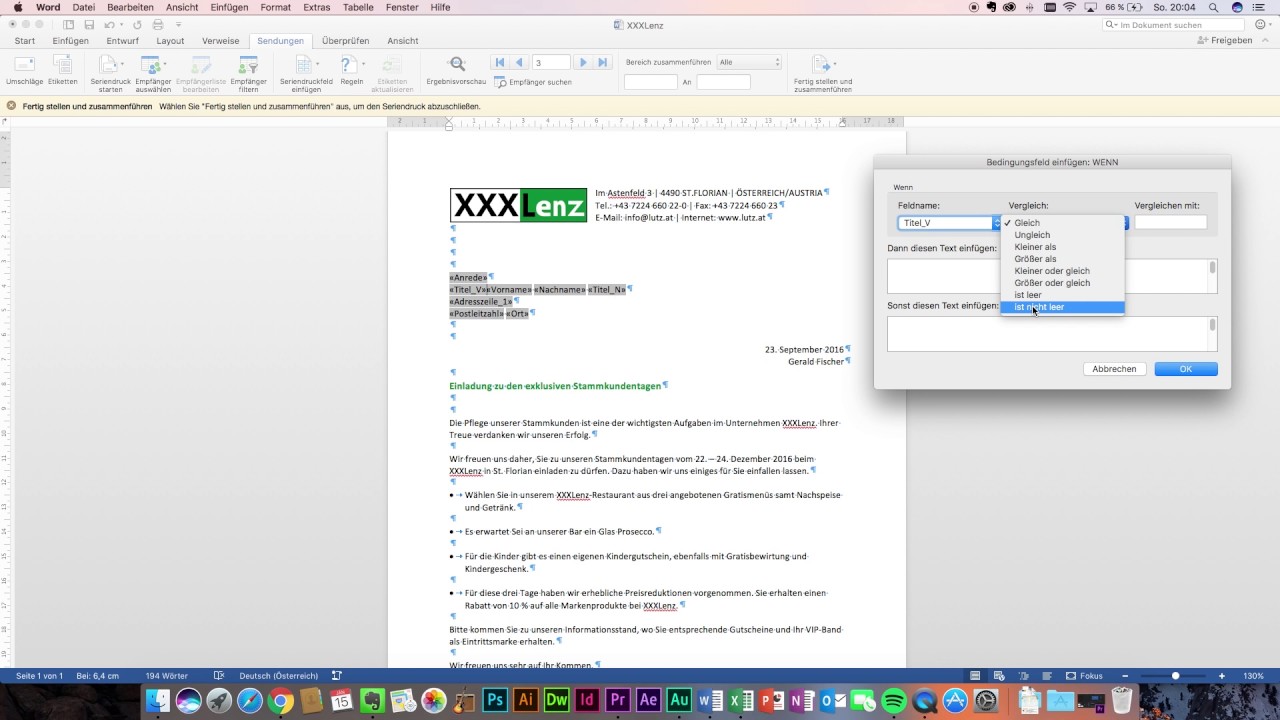The height and width of the screenshot is (720, 1280).
Task: Click Fertig stellen und zusammenführen
Action: [x=822, y=72]
